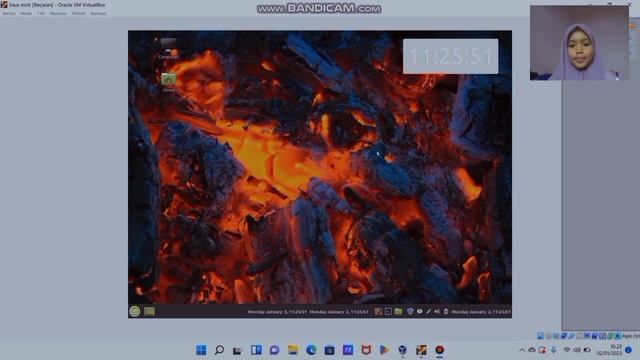
Task: Launch Microsoft Edge from the taskbar
Action: point(311,350)
